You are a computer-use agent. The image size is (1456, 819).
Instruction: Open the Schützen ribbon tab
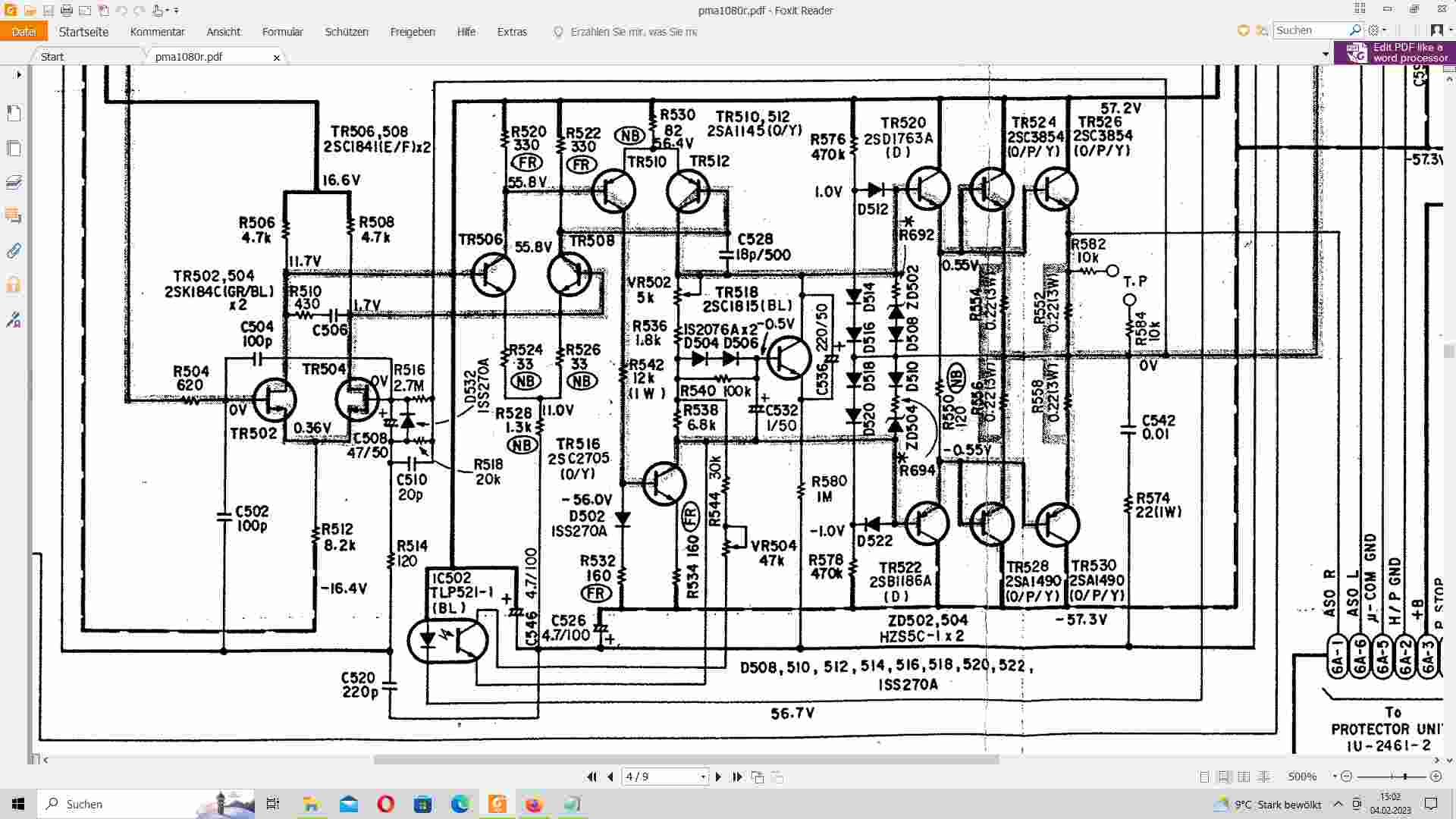click(x=347, y=32)
